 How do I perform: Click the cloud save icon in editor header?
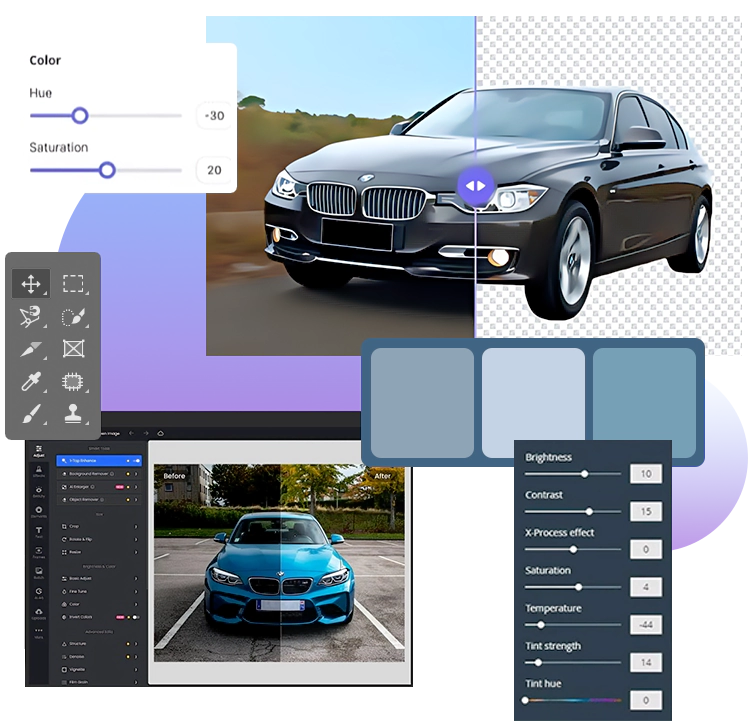pos(161,433)
